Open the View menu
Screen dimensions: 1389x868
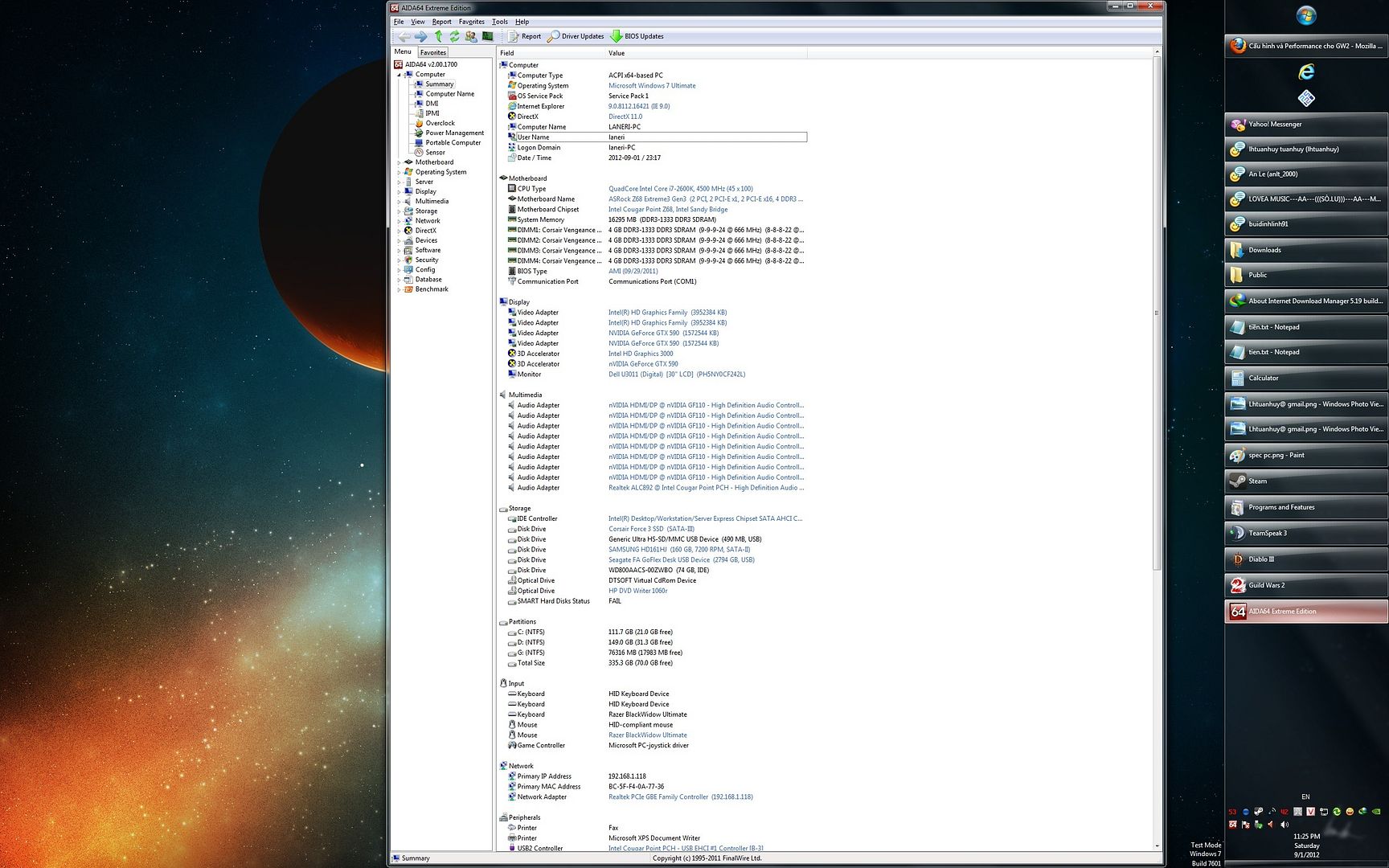[x=418, y=22]
